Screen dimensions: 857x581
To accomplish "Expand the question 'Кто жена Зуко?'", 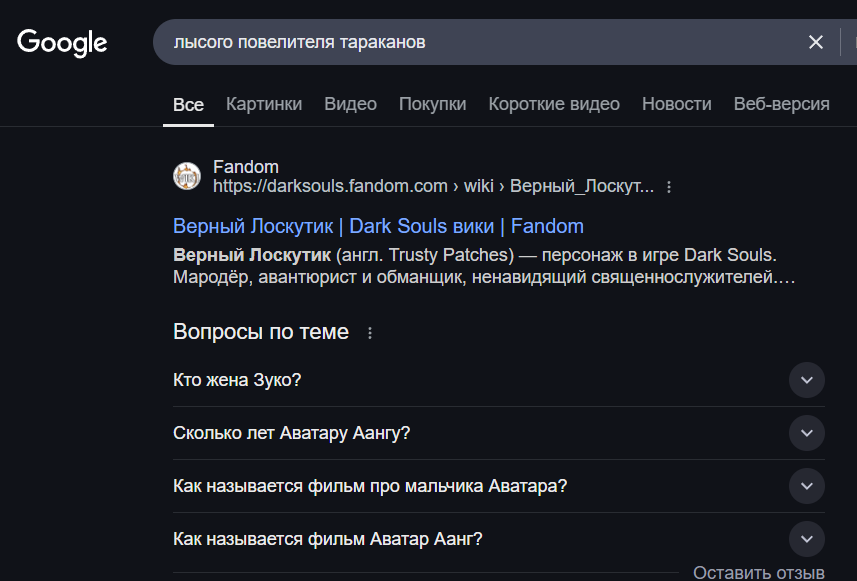I will 807,380.
